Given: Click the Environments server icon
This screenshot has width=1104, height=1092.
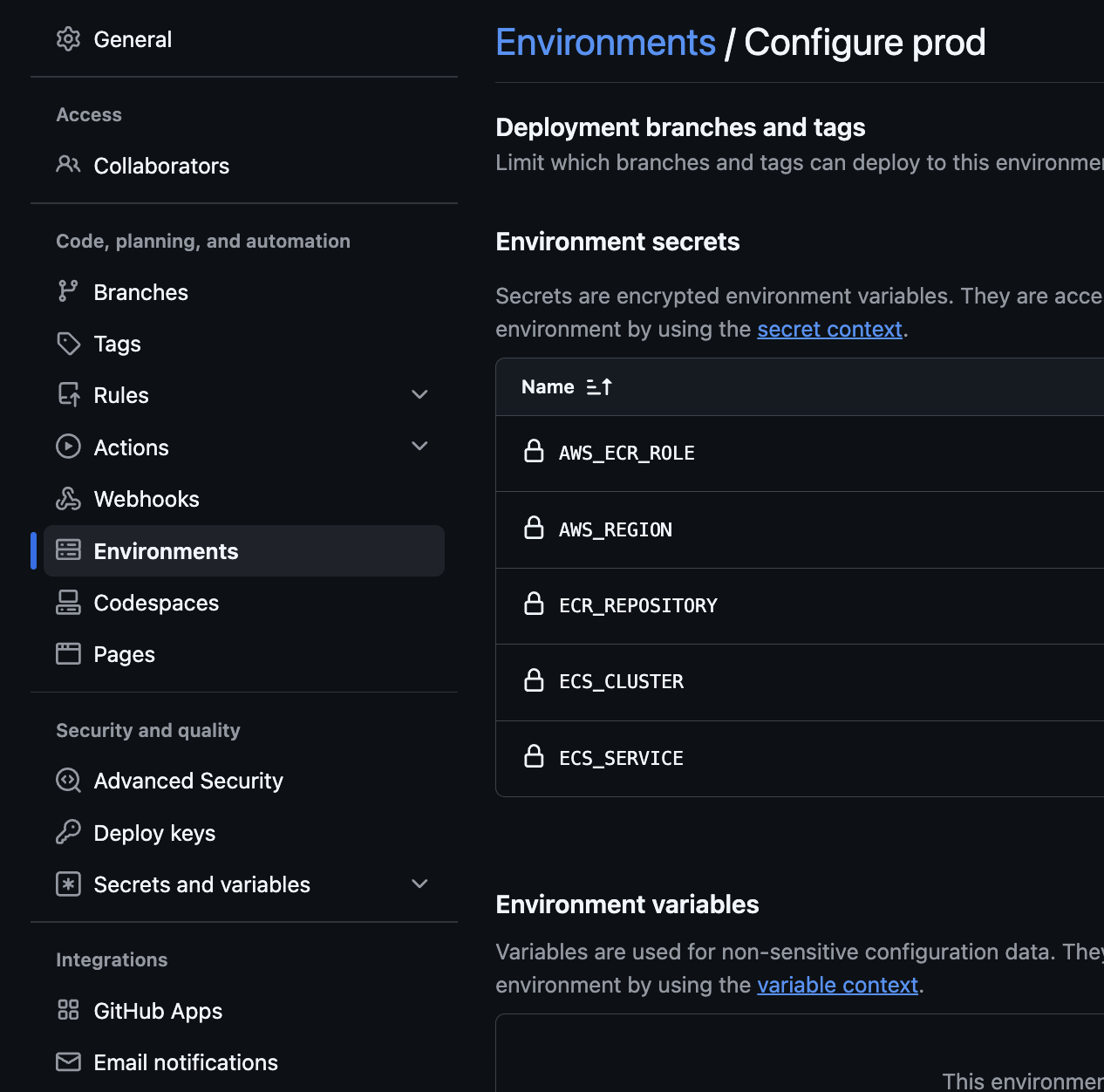Looking at the screenshot, I should click(68, 549).
